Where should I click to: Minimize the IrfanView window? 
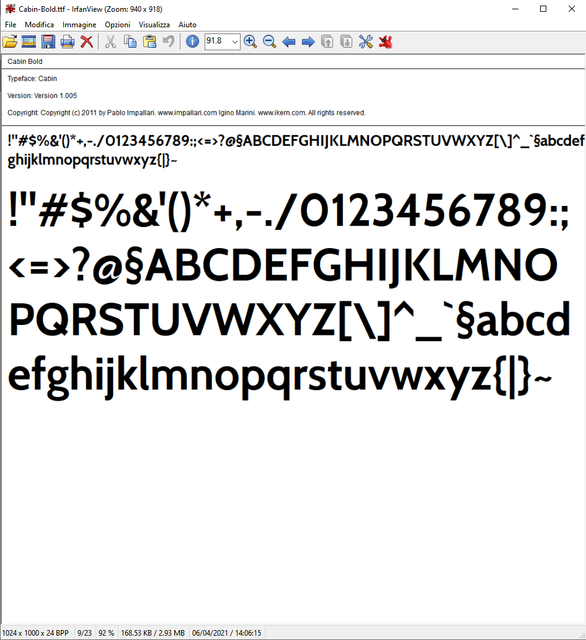pyautogui.click(x=515, y=9)
